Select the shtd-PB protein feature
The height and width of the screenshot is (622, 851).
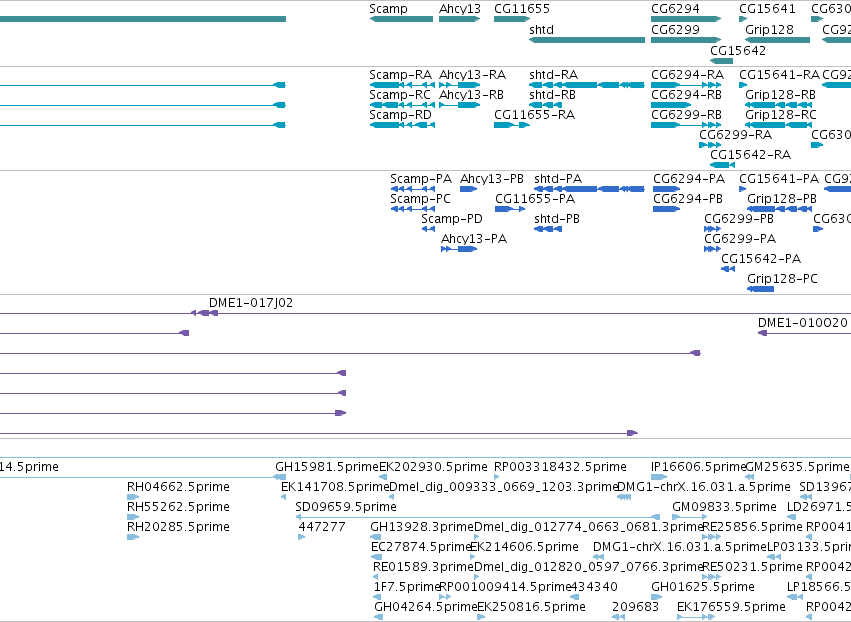pyautogui.click(x=548, y=229)
